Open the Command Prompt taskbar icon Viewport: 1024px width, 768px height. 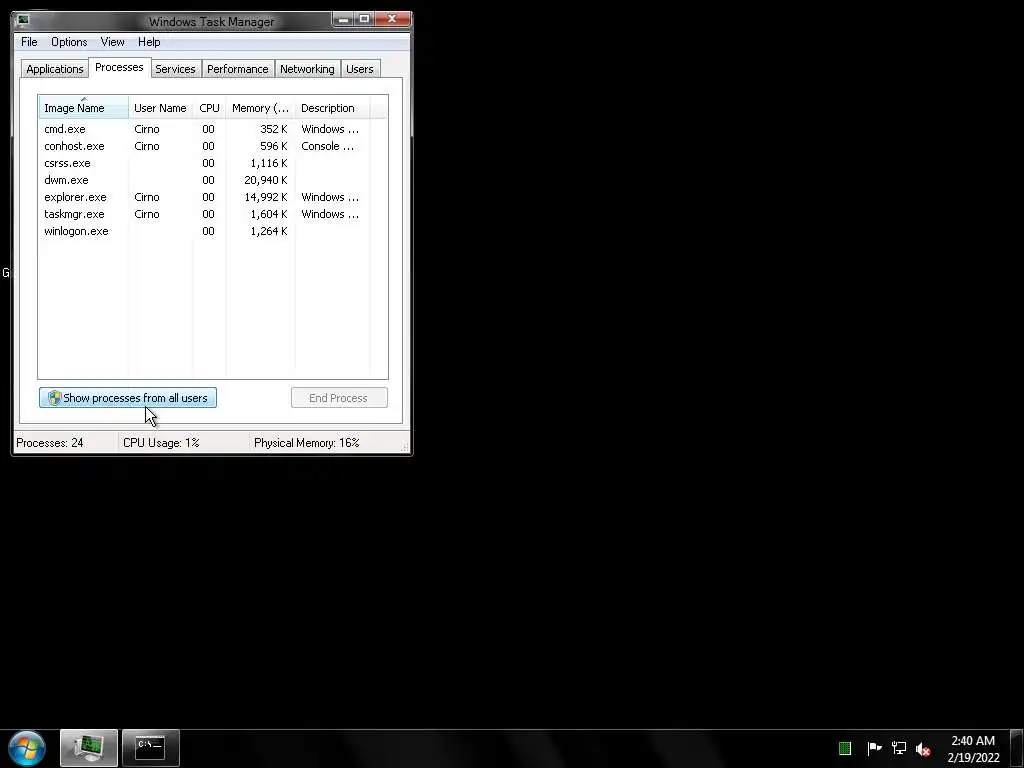click(151, 748)
